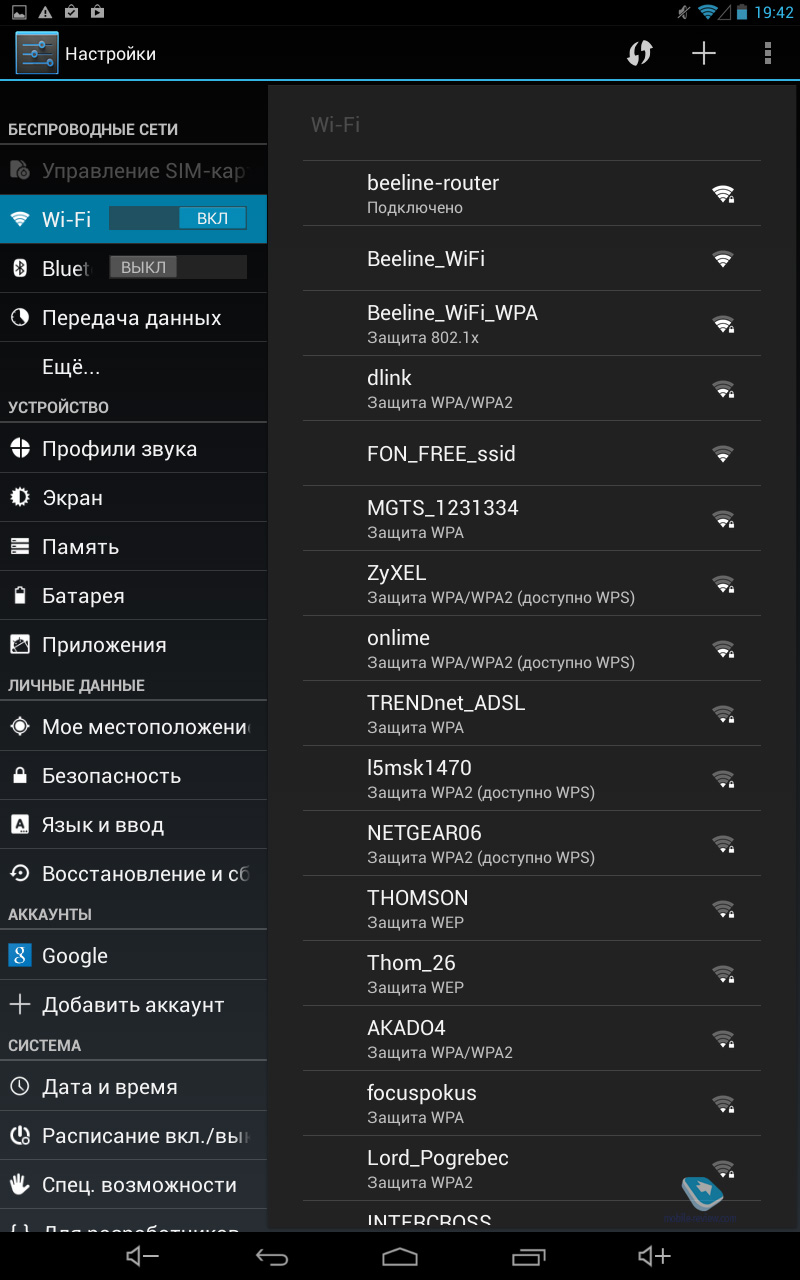Image resolution: width=800 pixels, height=1280 pixels.
Task: Select the TRENDnet_ADSL network
Action: click(532, 713)
